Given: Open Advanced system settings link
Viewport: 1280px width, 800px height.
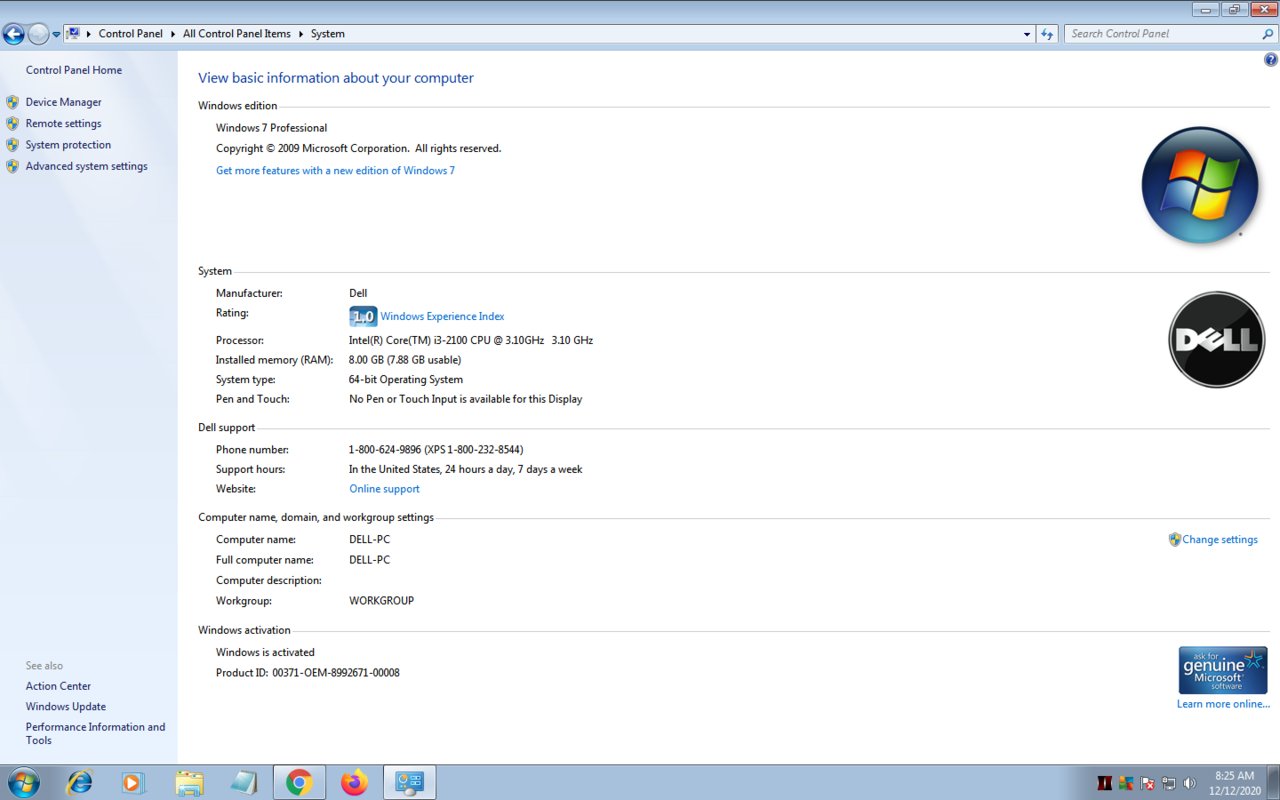Looking at the screenshot, I should point(86,166).
